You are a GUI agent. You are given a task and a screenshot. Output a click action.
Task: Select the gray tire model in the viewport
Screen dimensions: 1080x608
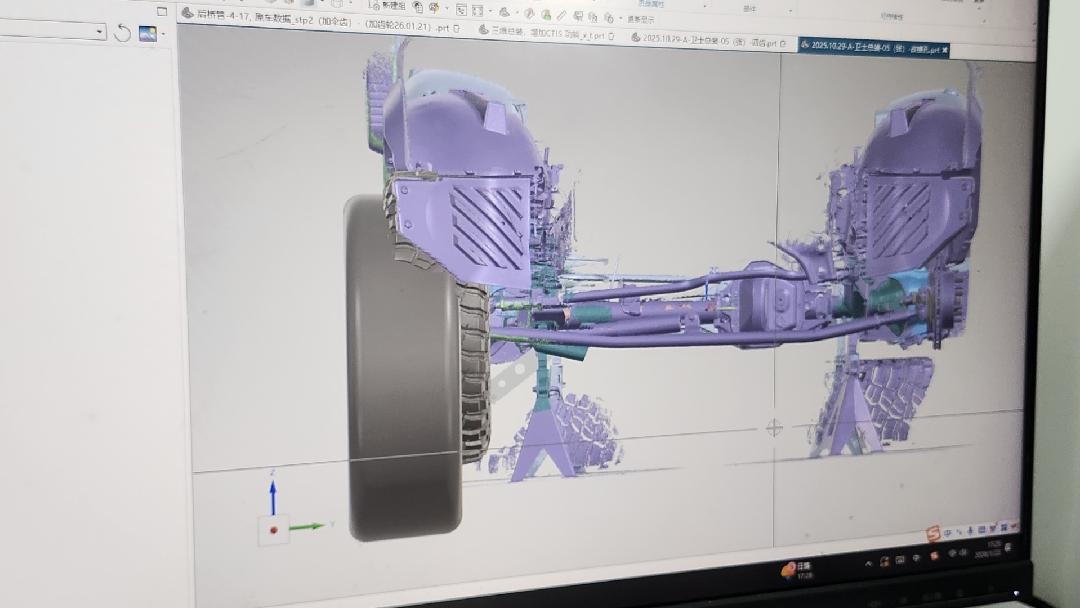click(x=400, y=370)
